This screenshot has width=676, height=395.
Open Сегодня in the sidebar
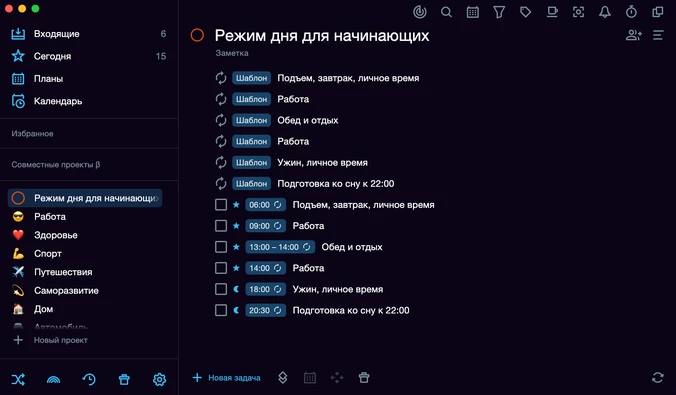(89, 56)
